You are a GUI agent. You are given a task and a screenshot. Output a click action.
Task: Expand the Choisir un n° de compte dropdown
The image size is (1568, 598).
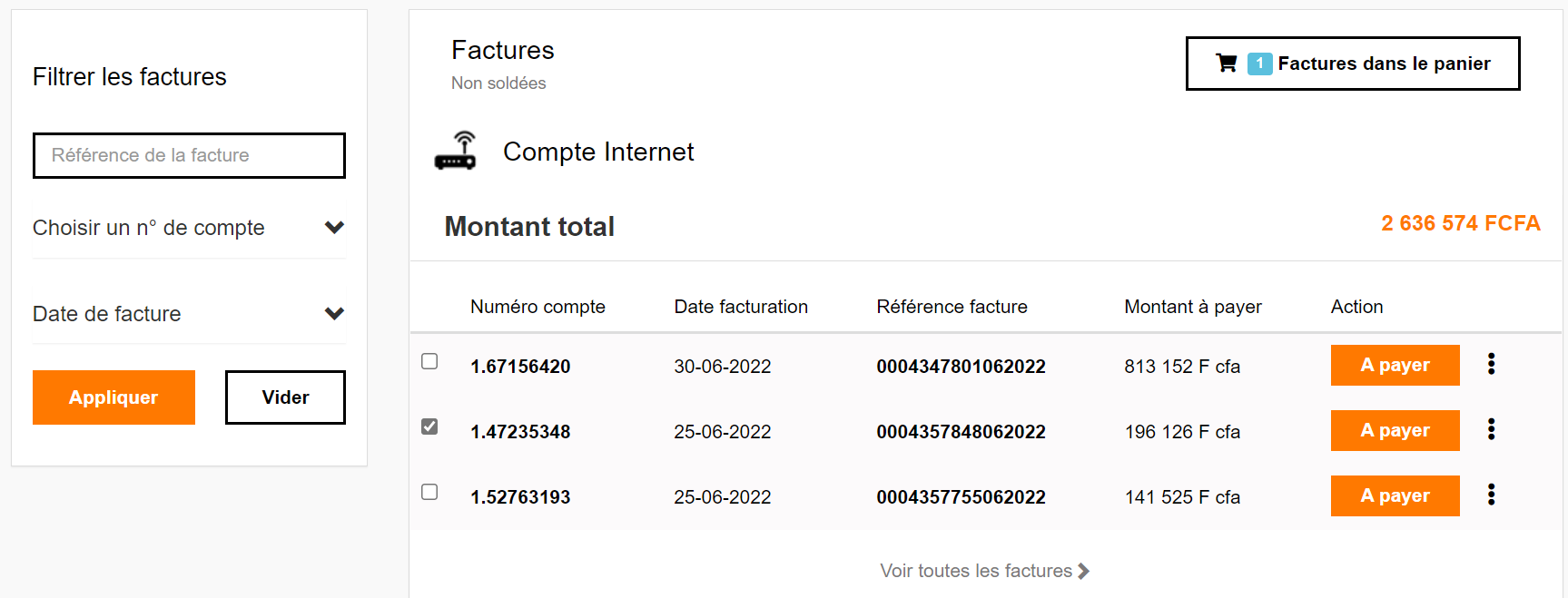(189, 228)
